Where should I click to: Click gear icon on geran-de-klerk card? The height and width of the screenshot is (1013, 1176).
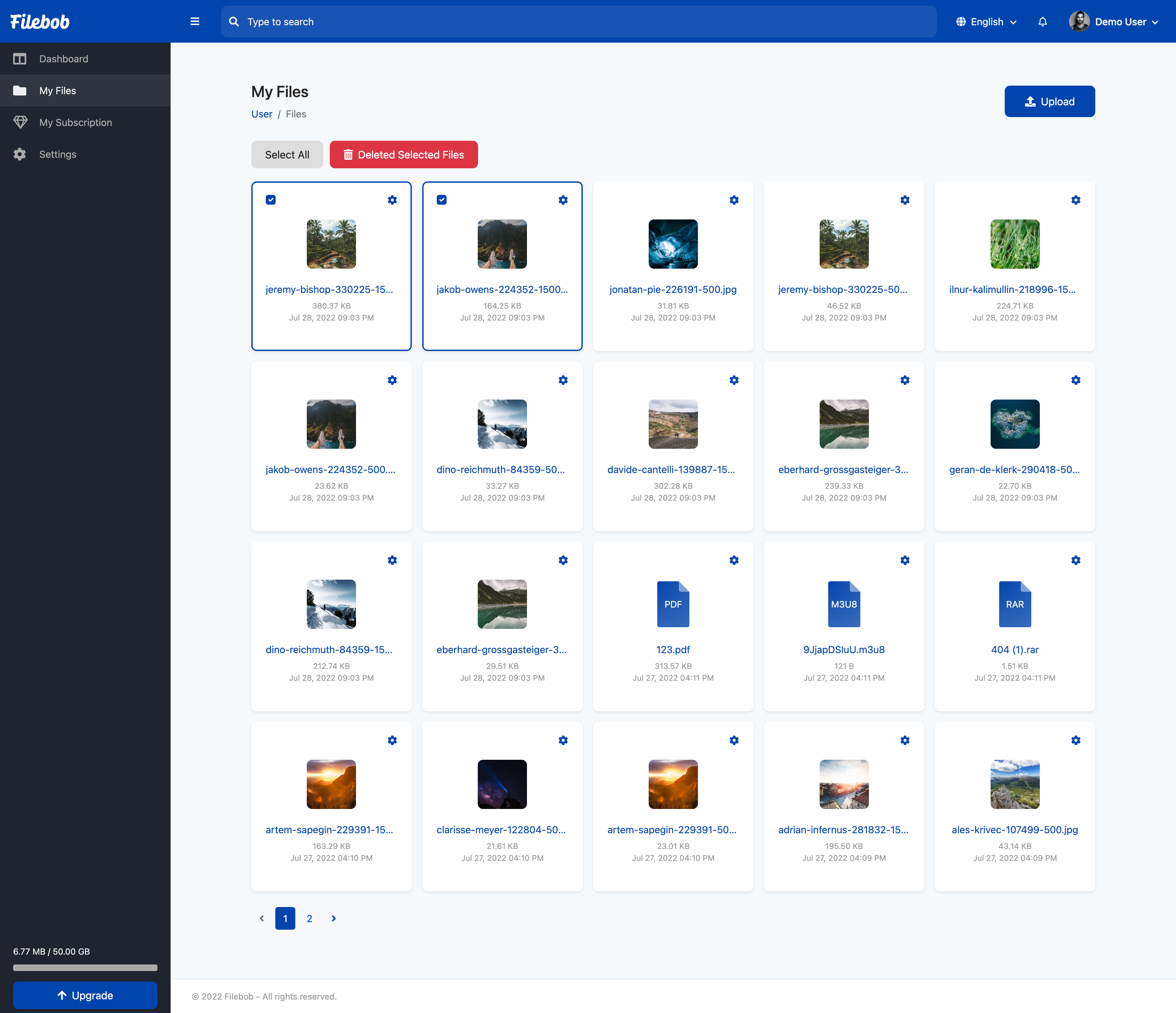point(1076,380)
